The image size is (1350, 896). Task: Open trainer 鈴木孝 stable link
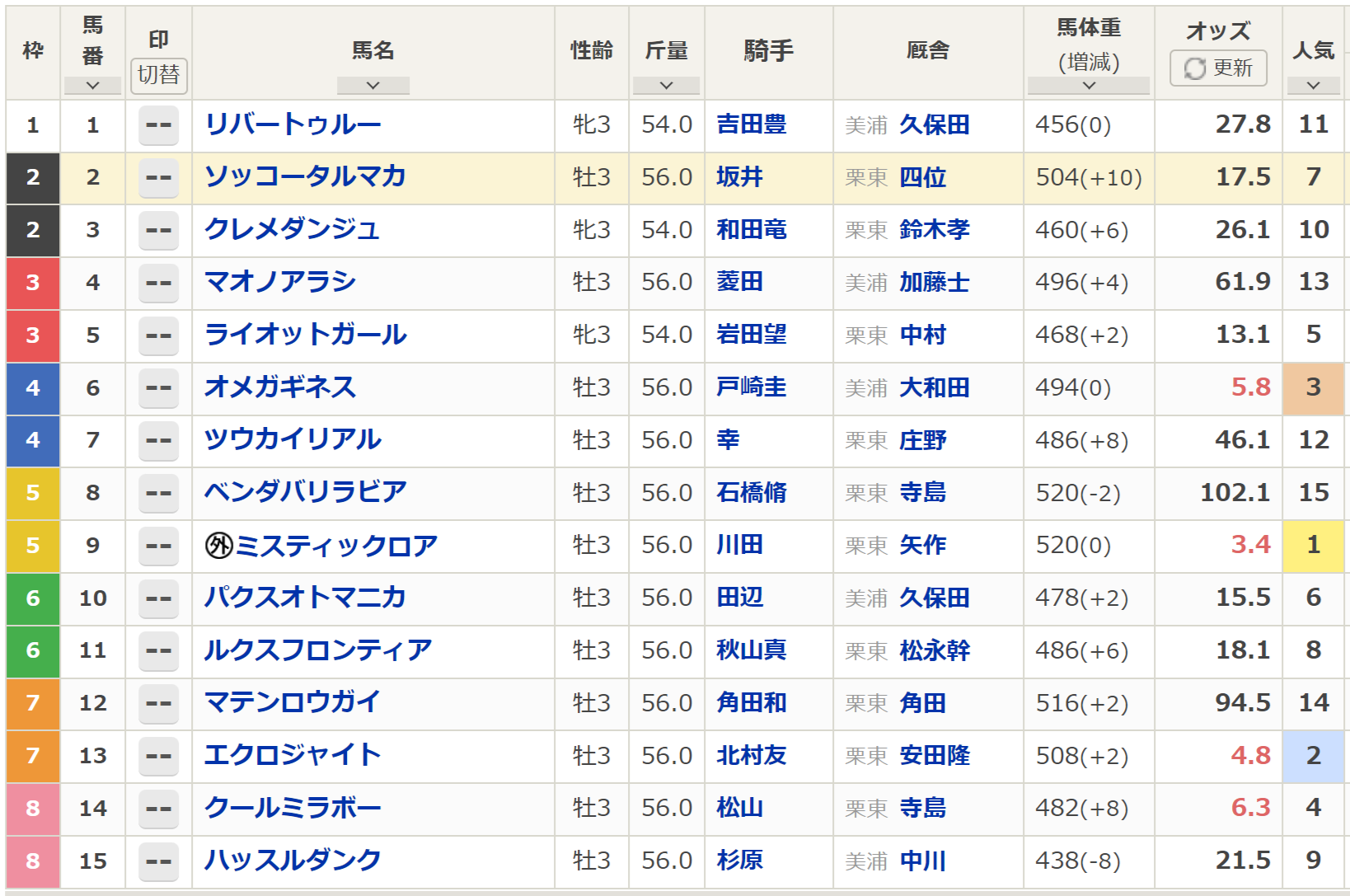pyautogui.click(x=935, y=229)
